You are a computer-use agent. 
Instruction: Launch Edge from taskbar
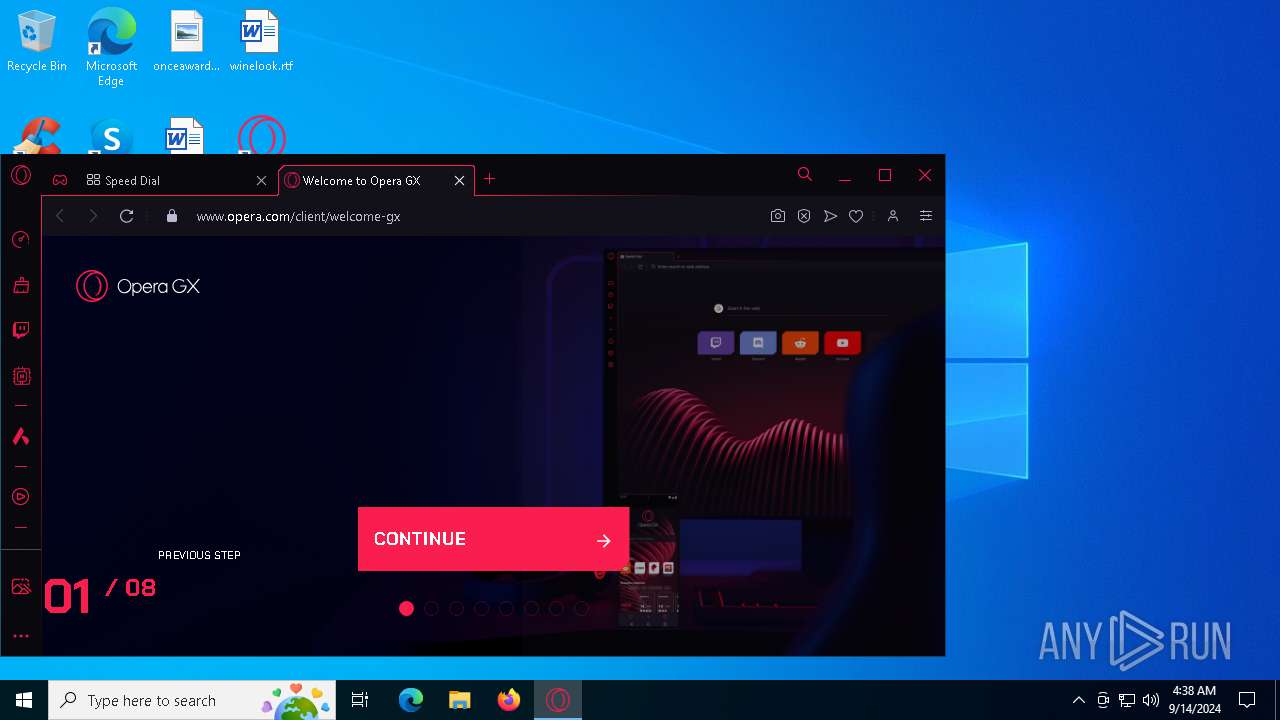[411, 700]
